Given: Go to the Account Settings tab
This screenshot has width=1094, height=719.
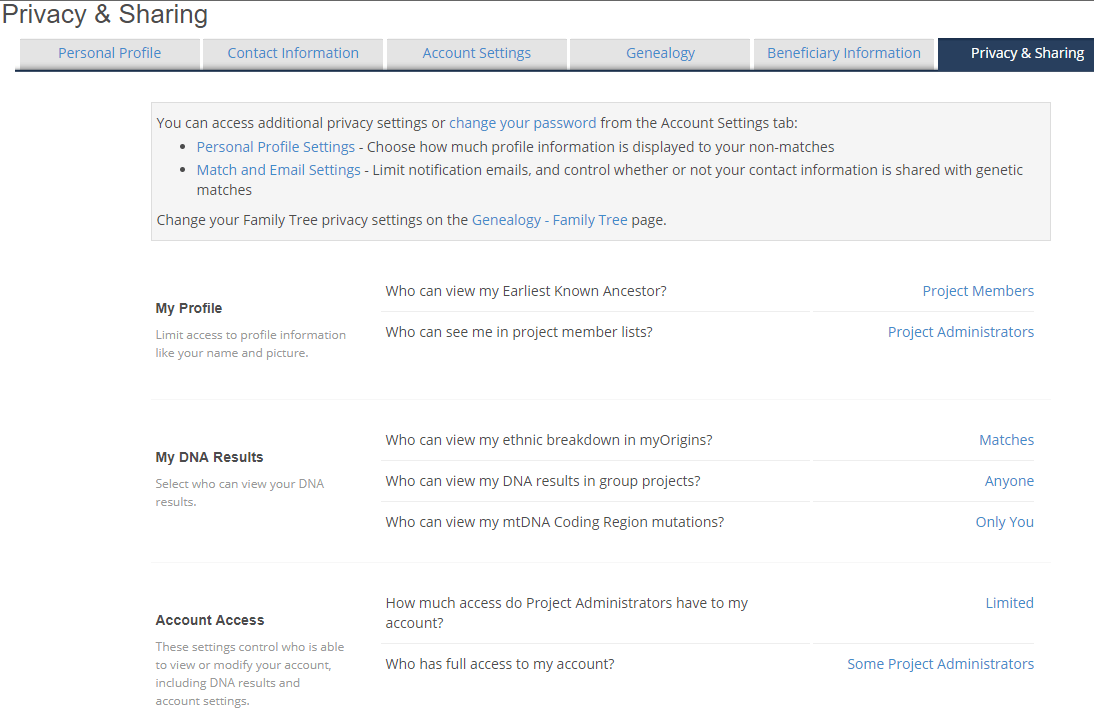Looking at the screenshot, I should point(477,53).
